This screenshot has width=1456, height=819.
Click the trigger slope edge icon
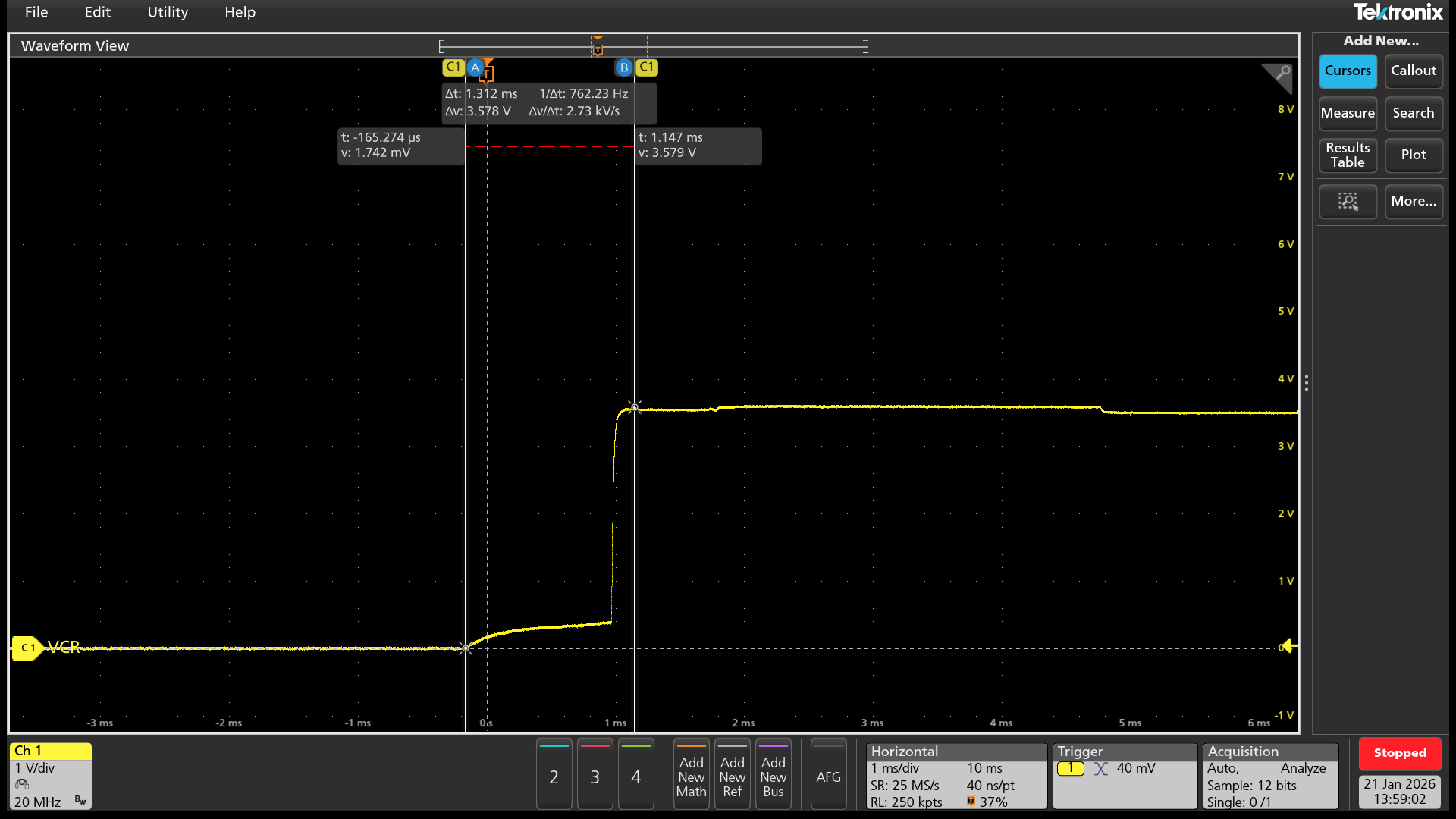click(1100, 768)
